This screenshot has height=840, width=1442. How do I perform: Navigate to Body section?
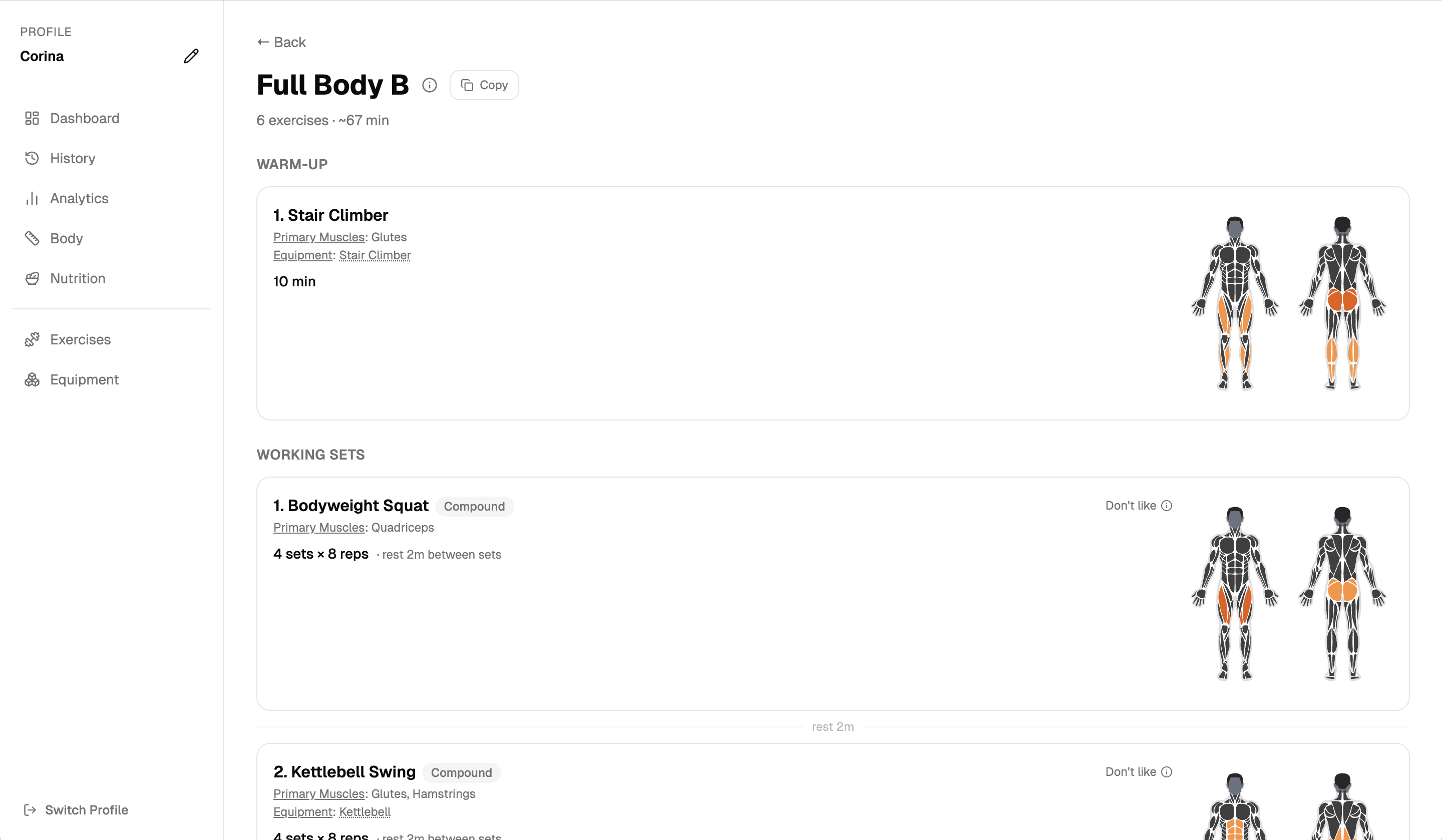click(x=112, y=239)
